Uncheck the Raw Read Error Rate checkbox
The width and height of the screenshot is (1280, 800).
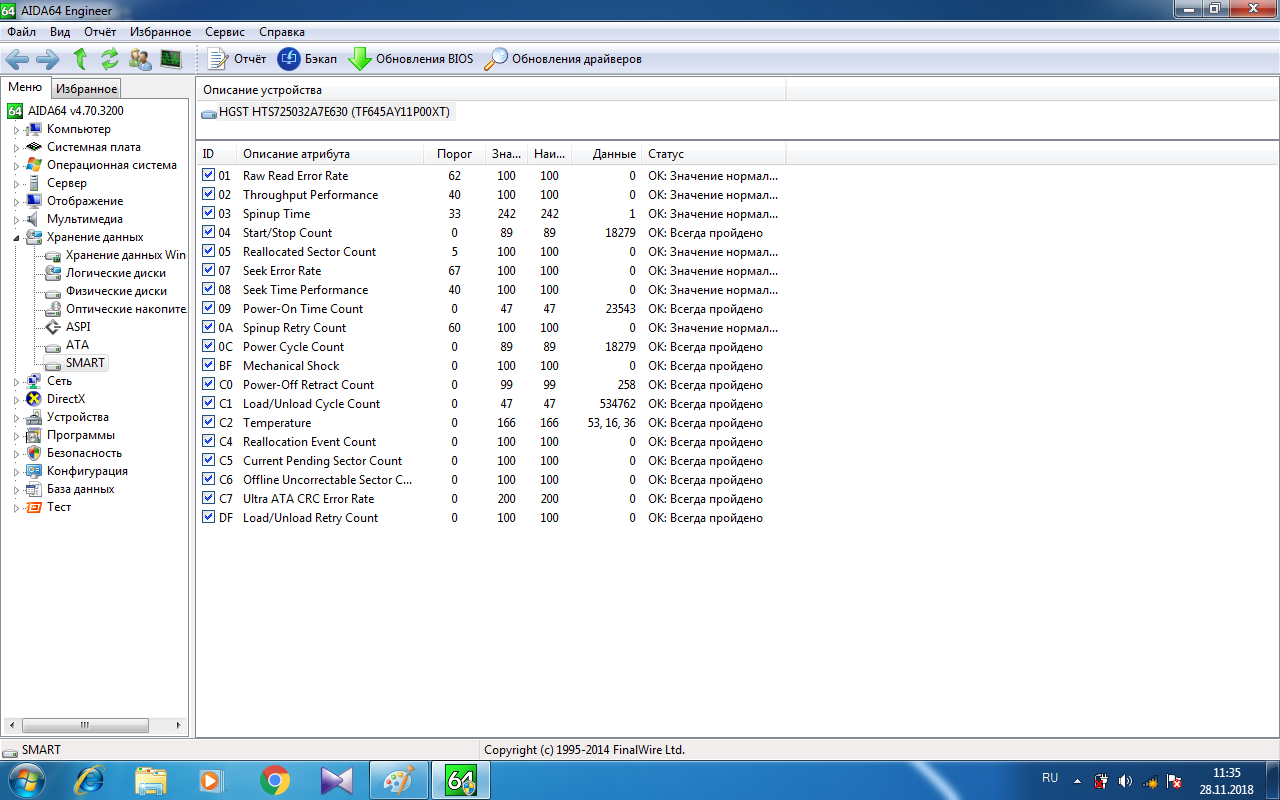[208, 175]
